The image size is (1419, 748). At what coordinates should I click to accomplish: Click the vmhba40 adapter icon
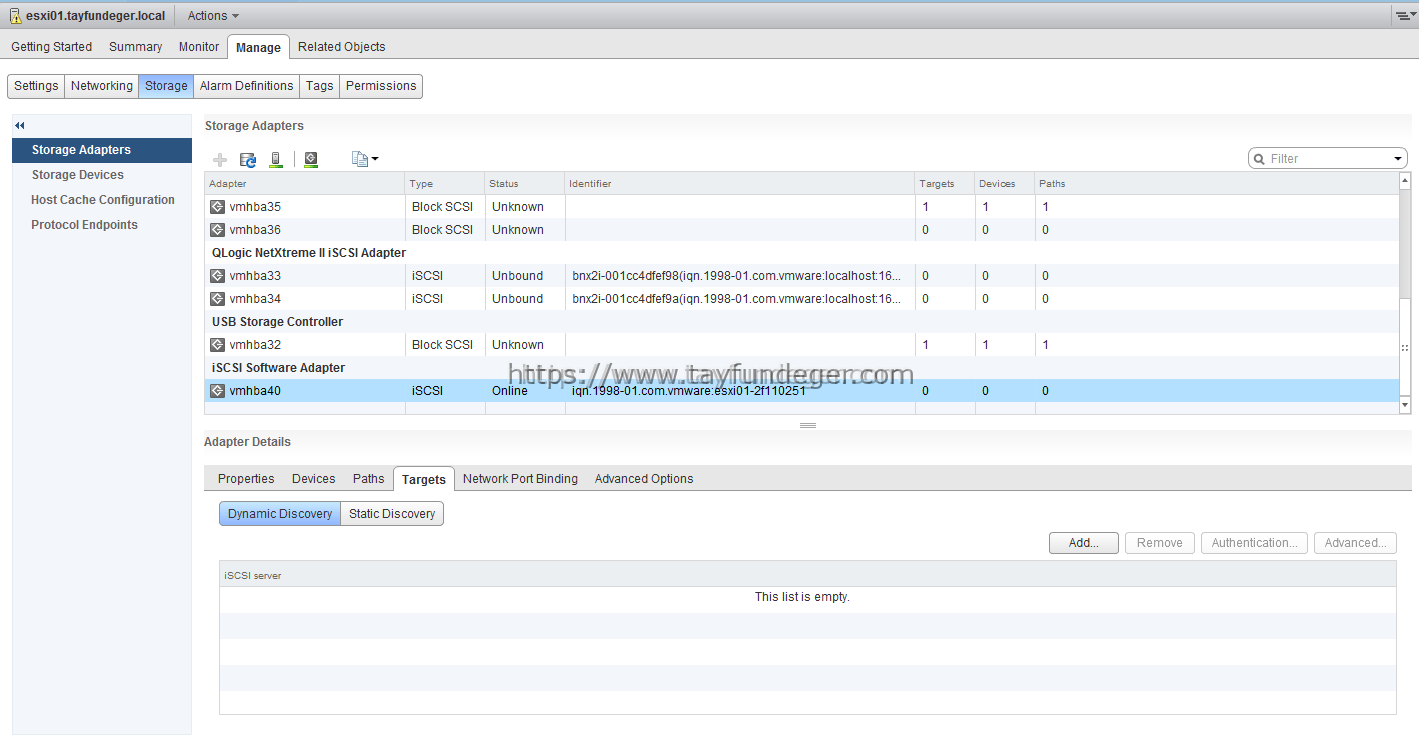coord(217,391)
